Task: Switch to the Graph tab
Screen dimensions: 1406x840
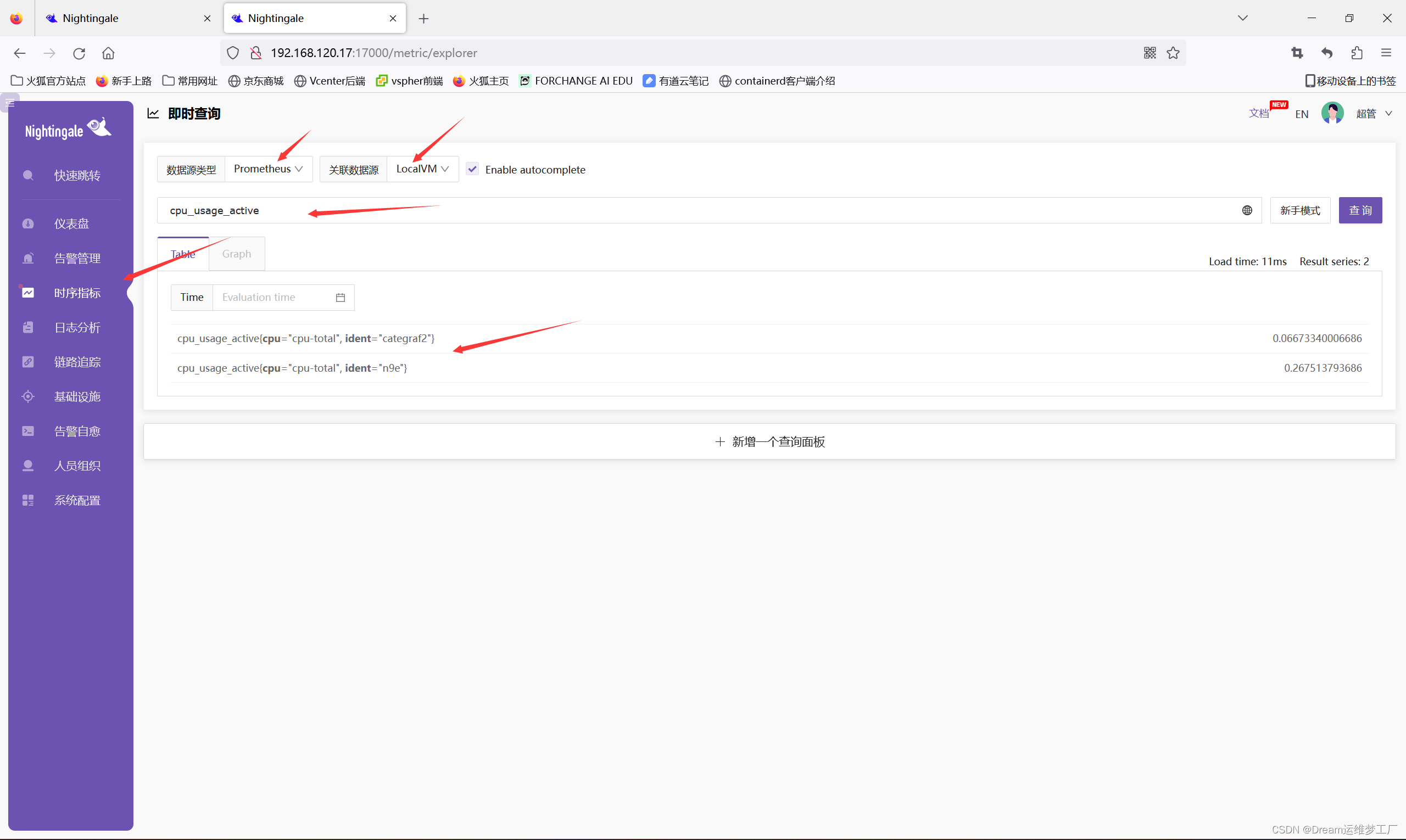Action: (237, 254)
